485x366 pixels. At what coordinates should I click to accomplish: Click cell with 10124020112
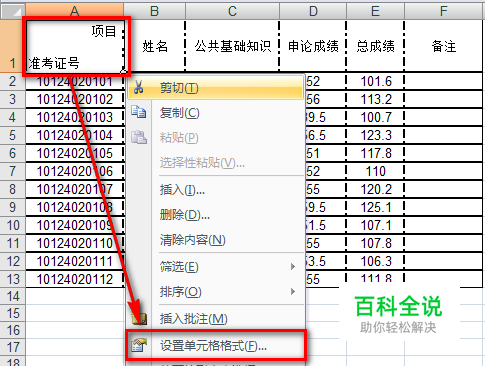(x=75, y=279)
